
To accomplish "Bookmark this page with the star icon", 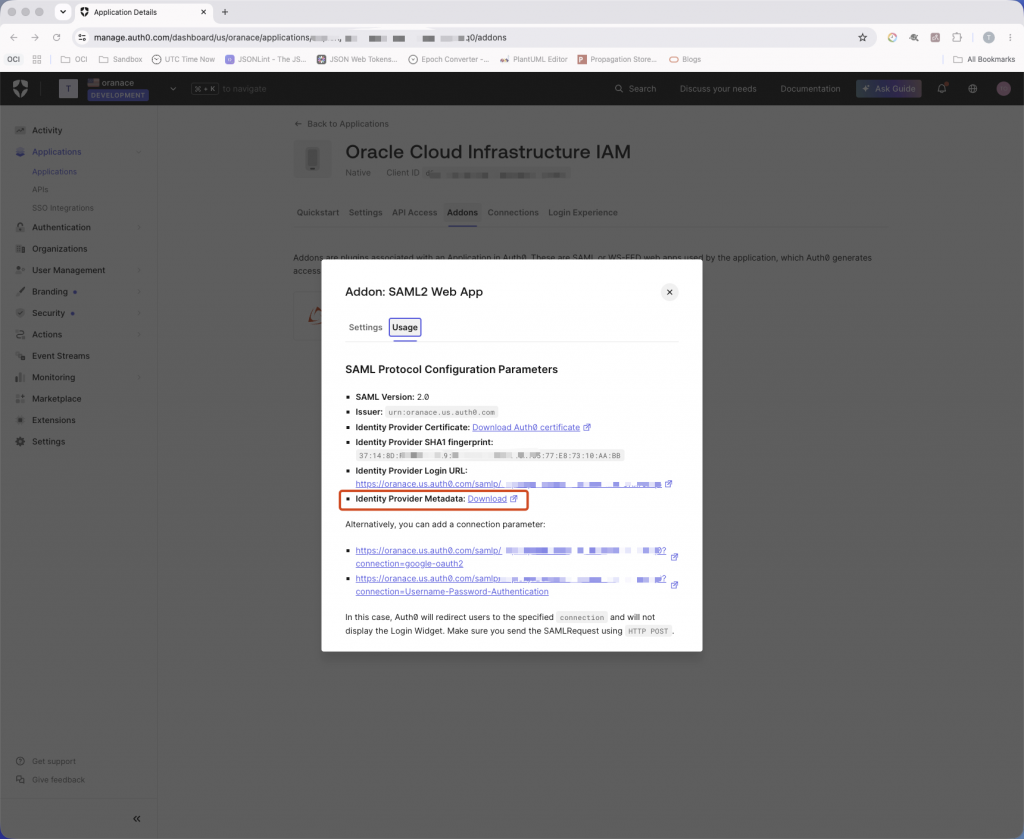I will [x=862, y=38].
